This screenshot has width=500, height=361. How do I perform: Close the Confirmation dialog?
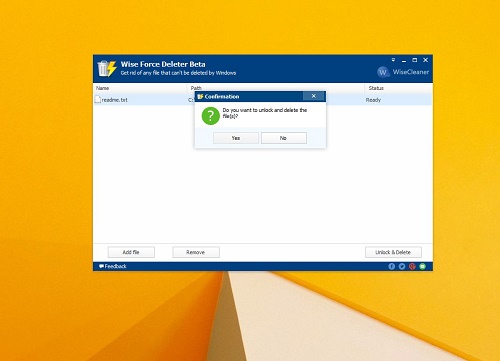click(314, 96)
